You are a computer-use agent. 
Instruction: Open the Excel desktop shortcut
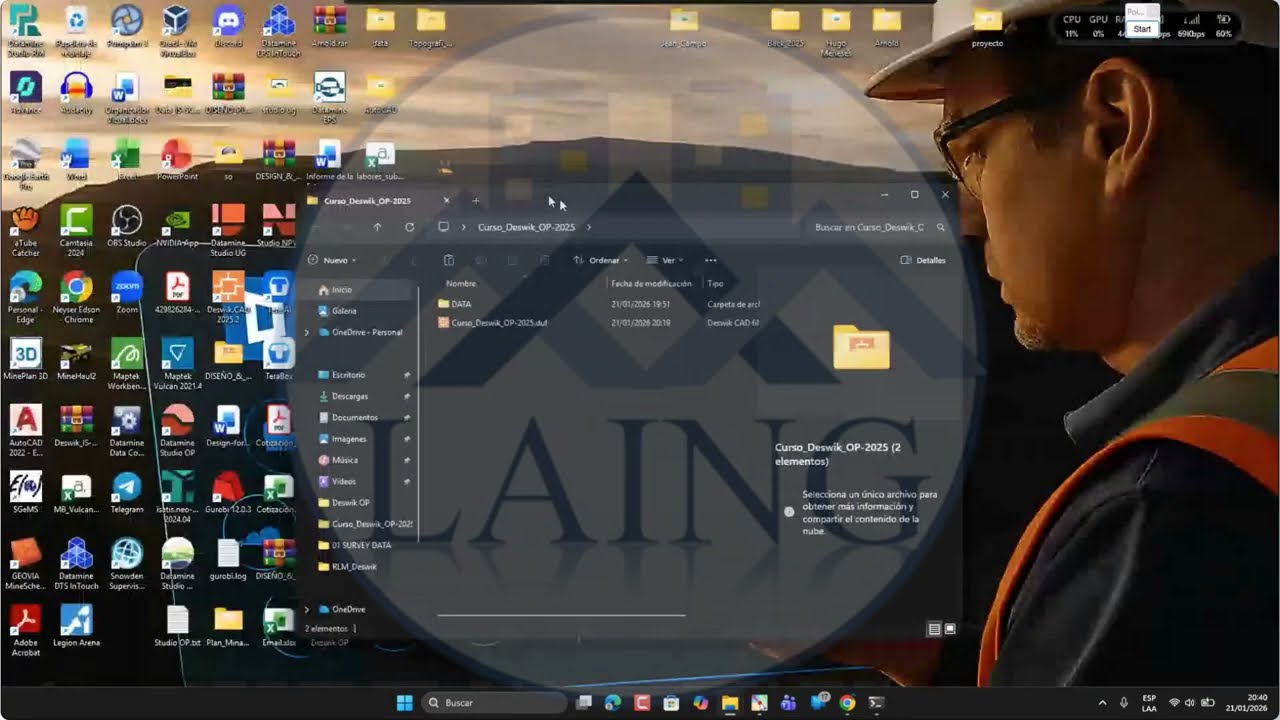127,160
